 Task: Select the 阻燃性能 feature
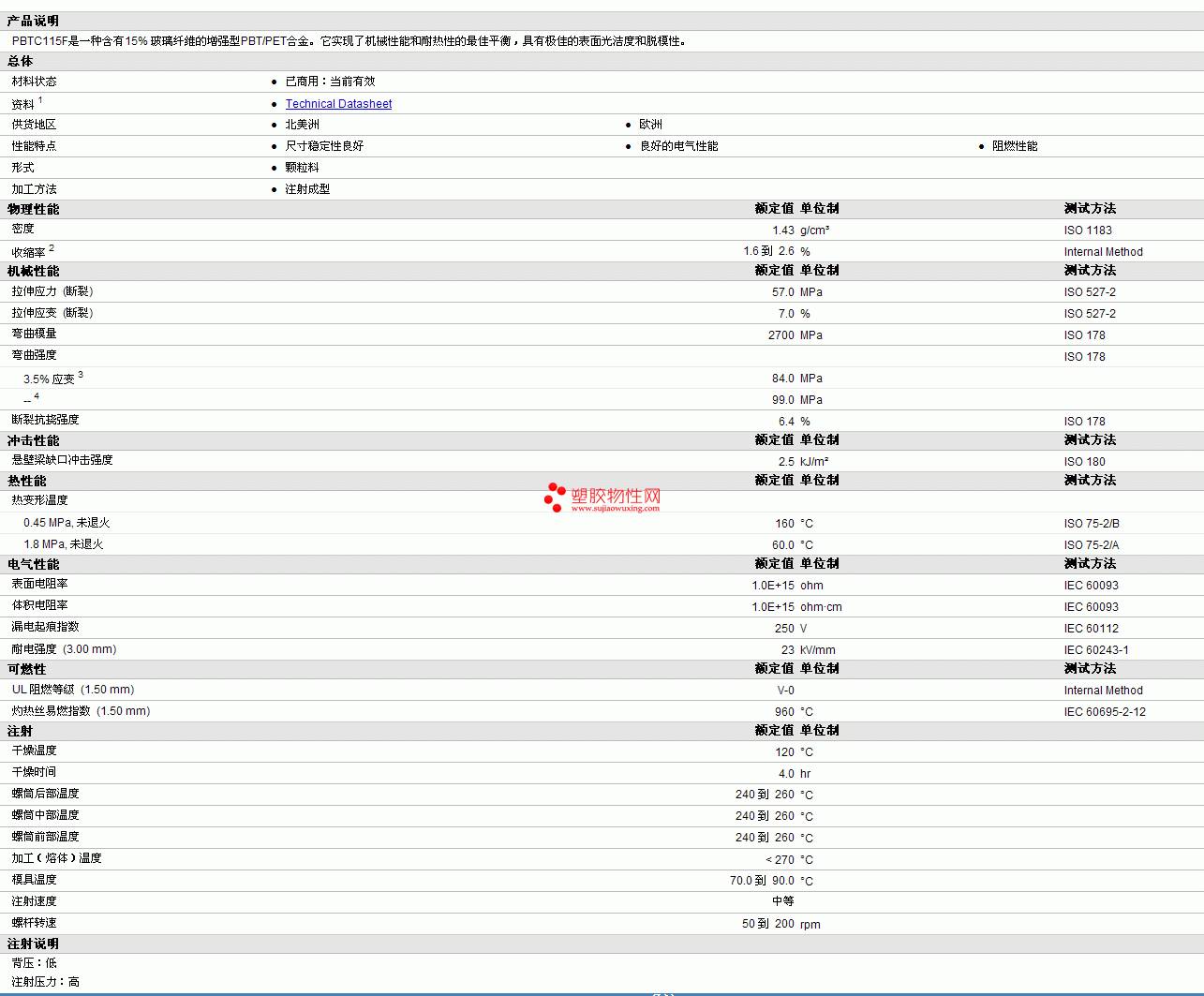pyautogui.click(x=1015, y=146)
